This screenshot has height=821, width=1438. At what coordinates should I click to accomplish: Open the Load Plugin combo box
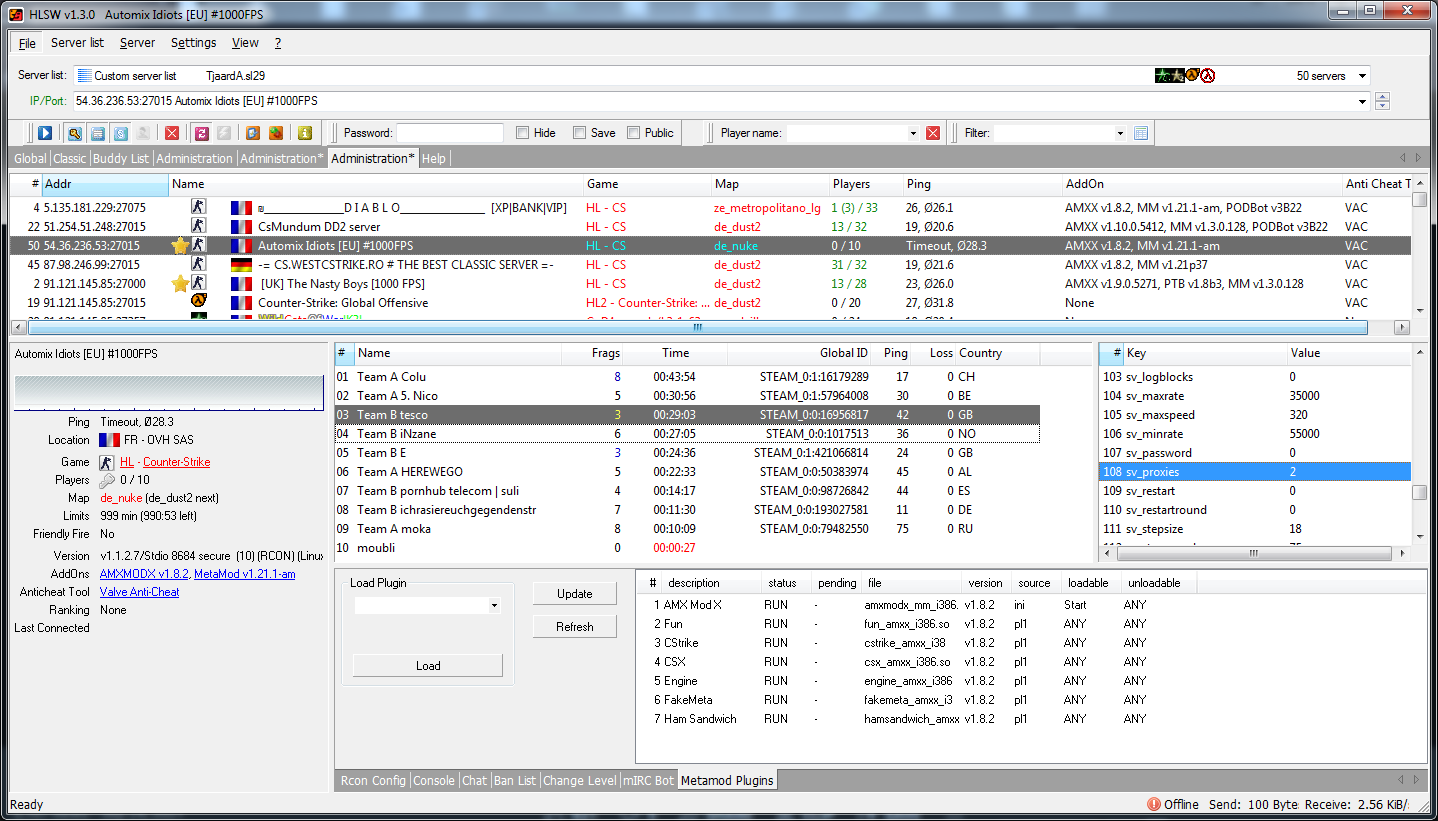click(494, 605)
